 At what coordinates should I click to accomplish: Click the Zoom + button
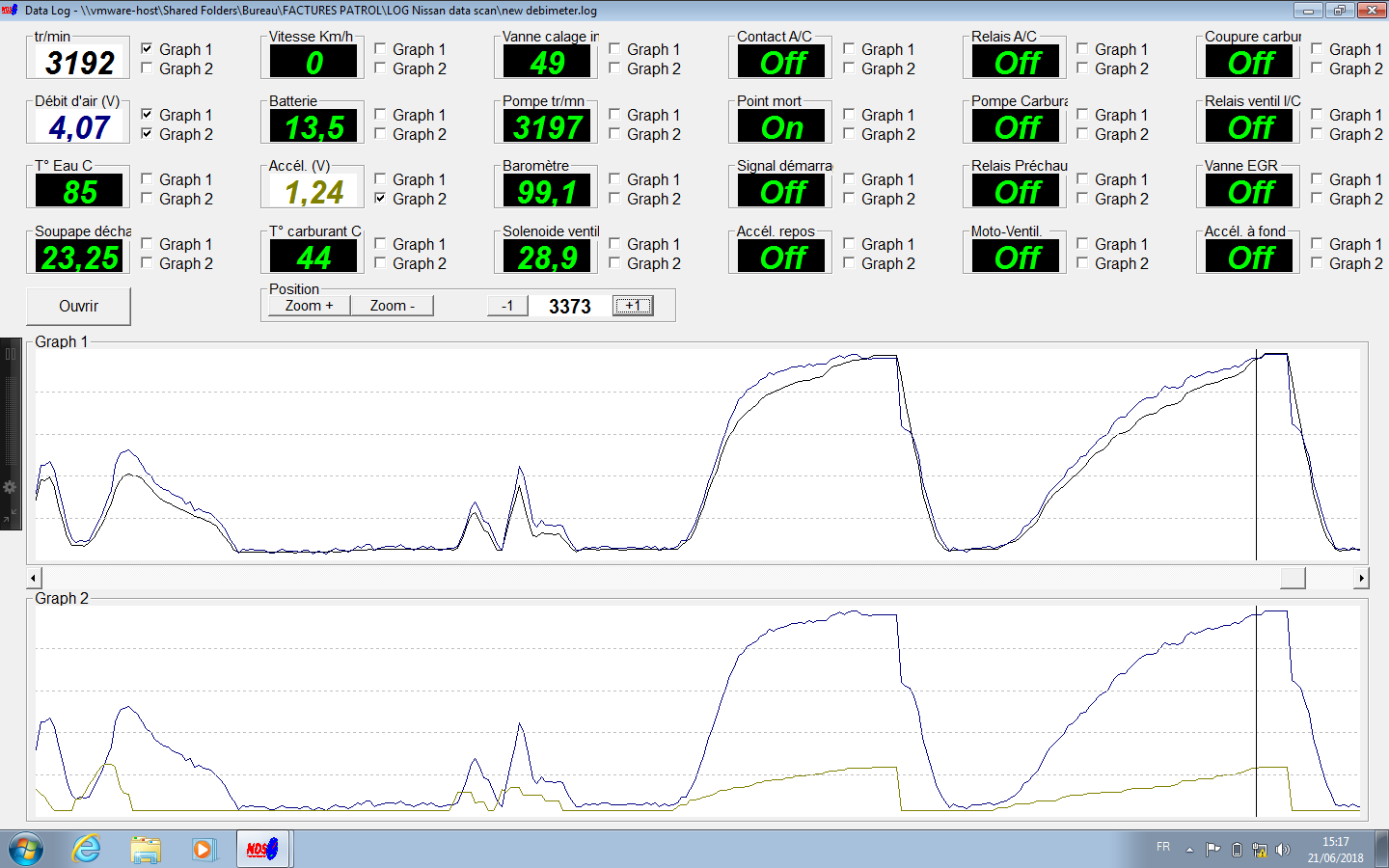(309, 306)
